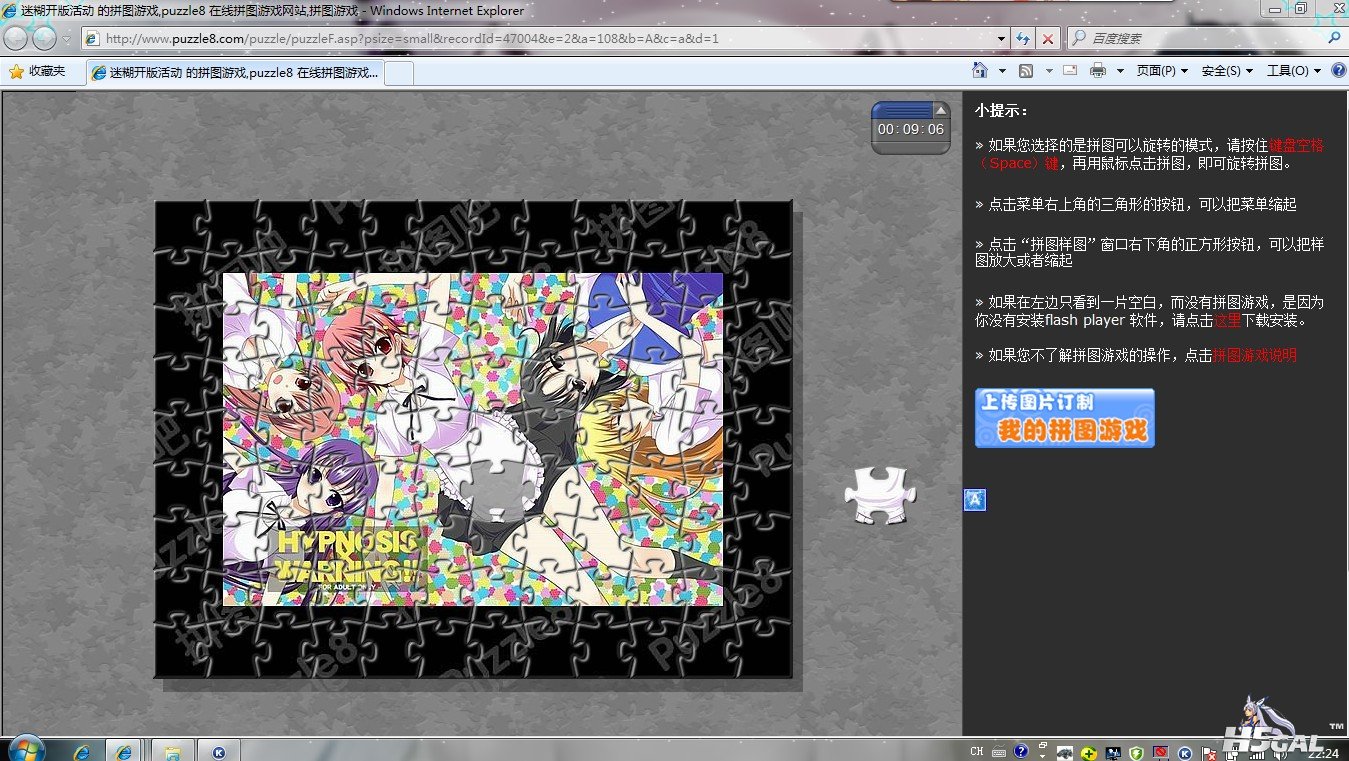Open the 工具(O) menu
This screenshot has width=1349, height=761.
click(1293, 71)
